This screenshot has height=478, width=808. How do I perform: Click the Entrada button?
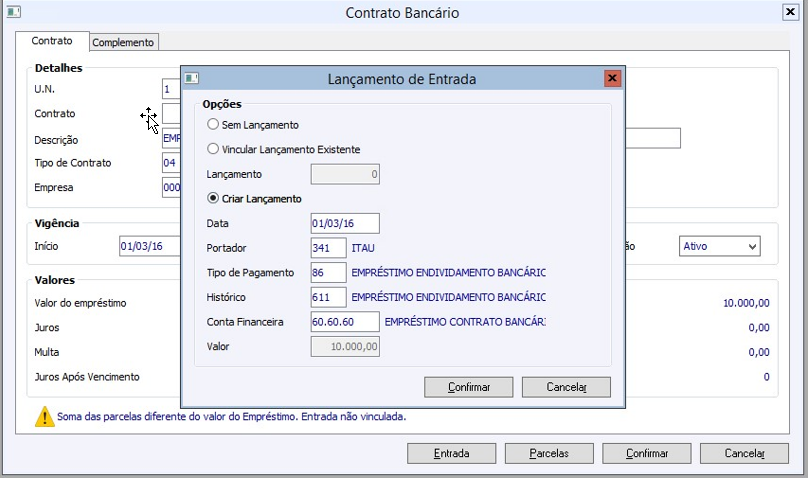(451, 453)
